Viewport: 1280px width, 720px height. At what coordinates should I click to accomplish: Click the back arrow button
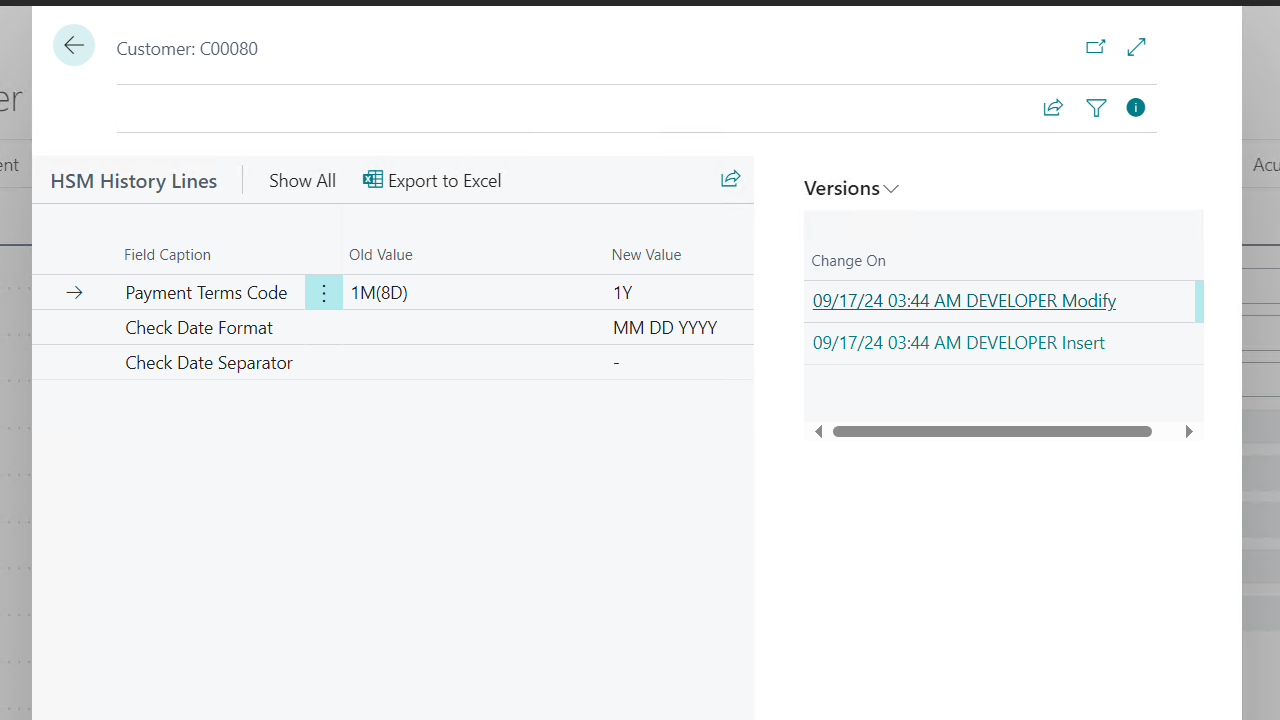74,46
